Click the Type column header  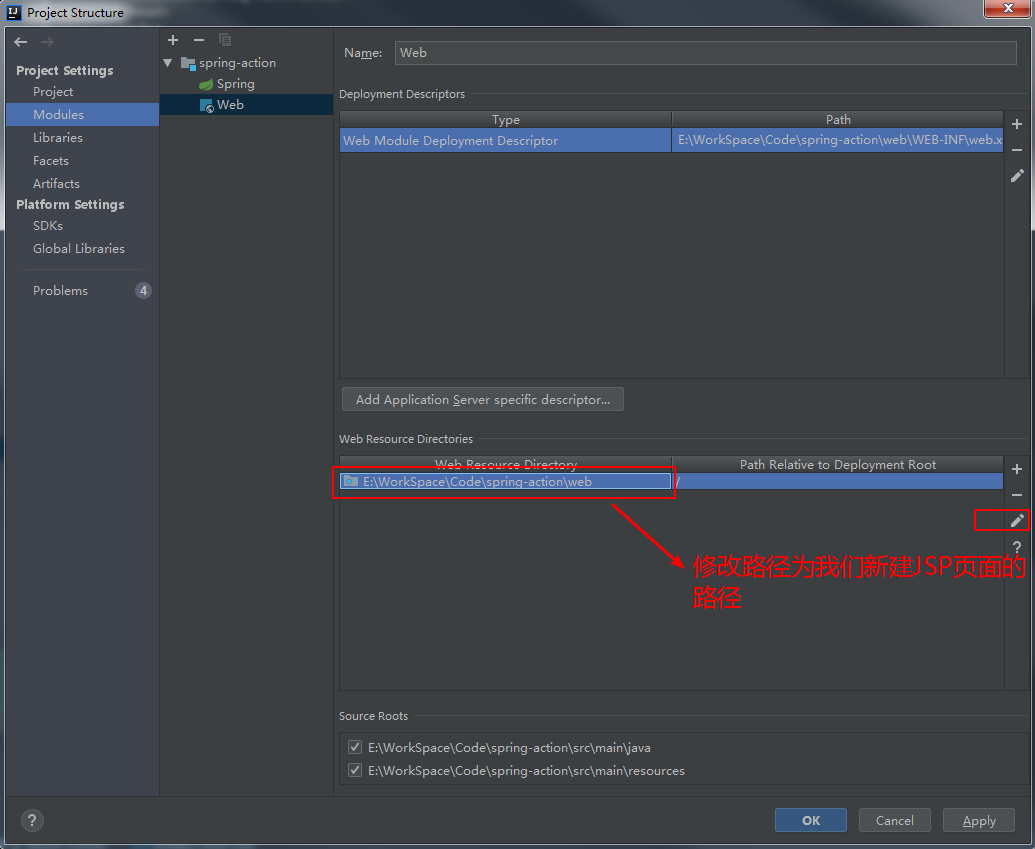pyautogui.click(x=506, y=119)
